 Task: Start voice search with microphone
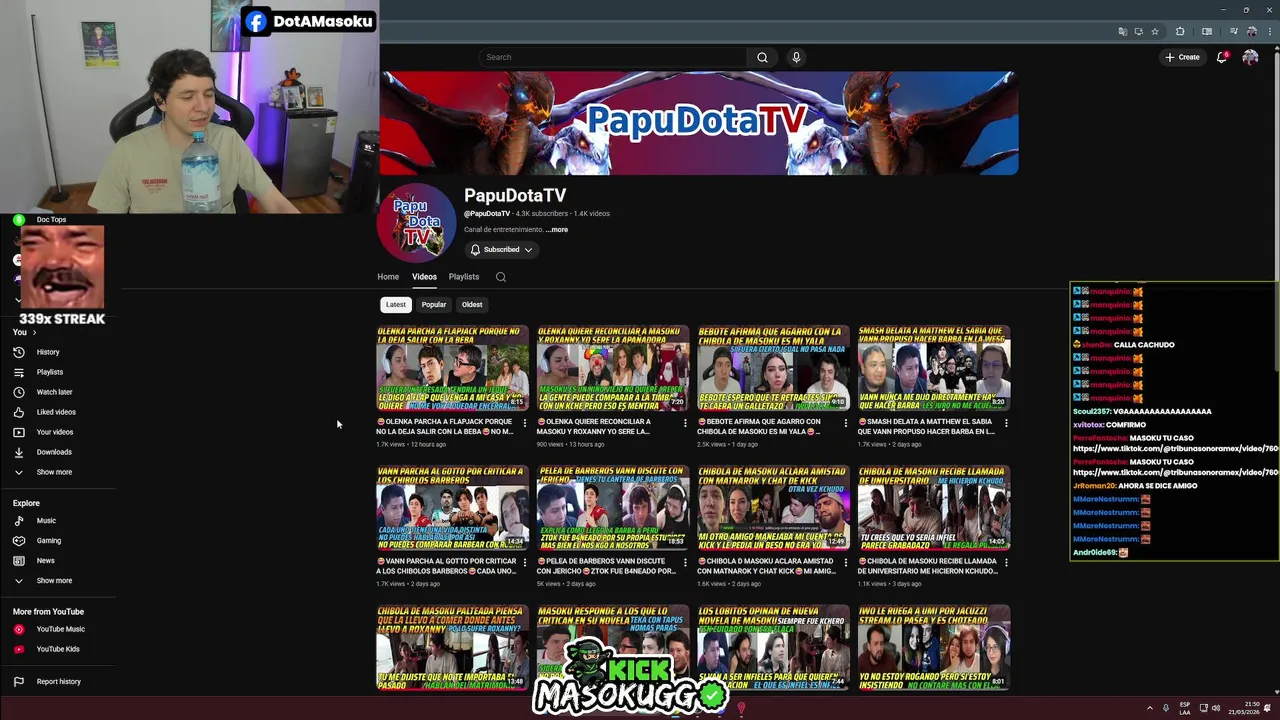796,57
